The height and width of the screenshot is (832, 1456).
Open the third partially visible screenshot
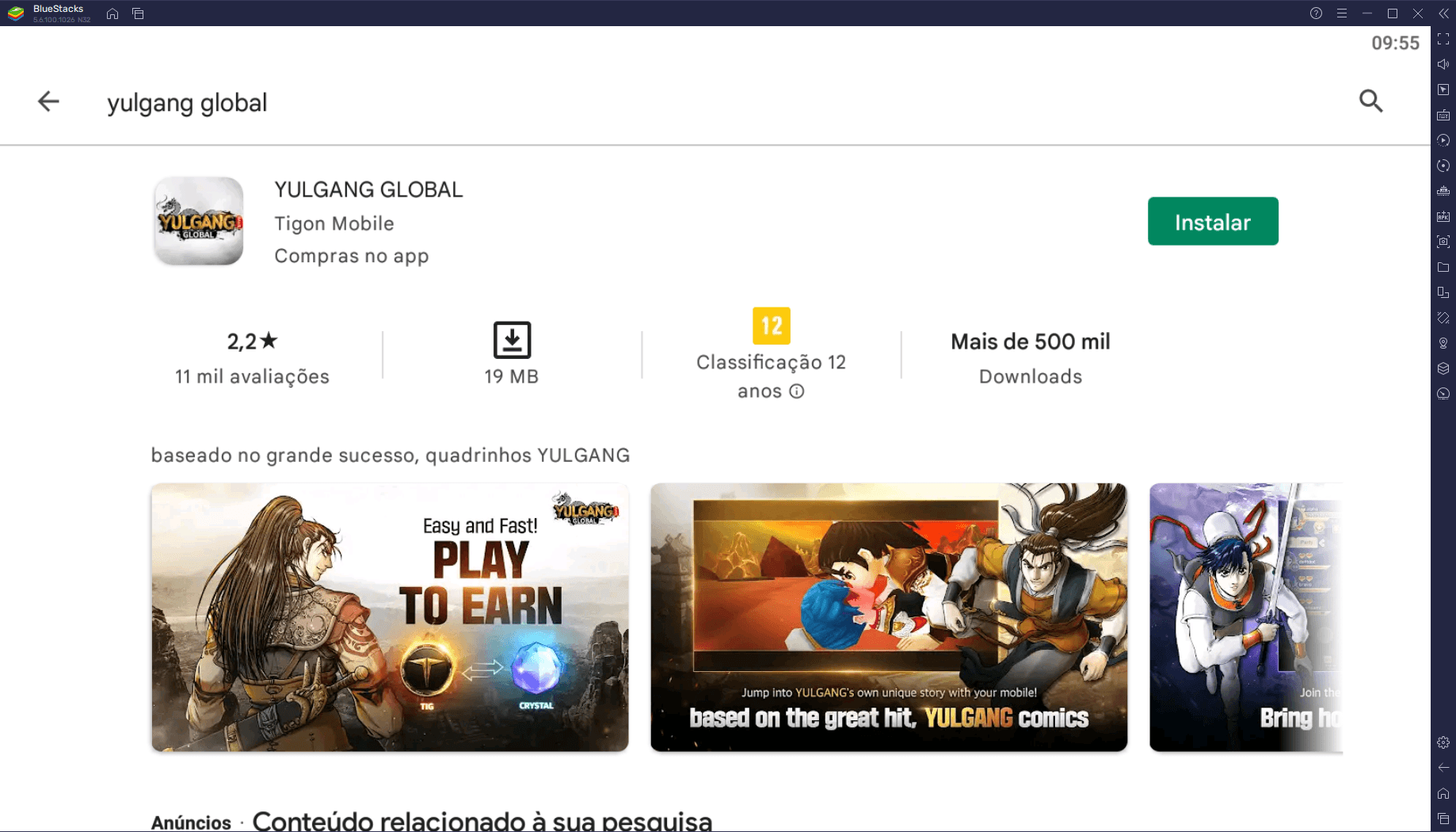tap(1246, 617)
